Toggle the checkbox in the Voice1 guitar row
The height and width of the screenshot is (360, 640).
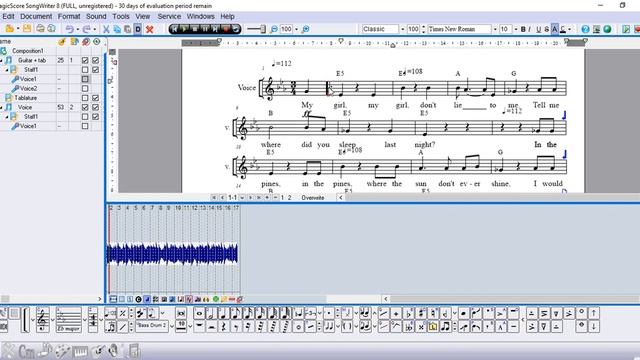click(85, 79)
